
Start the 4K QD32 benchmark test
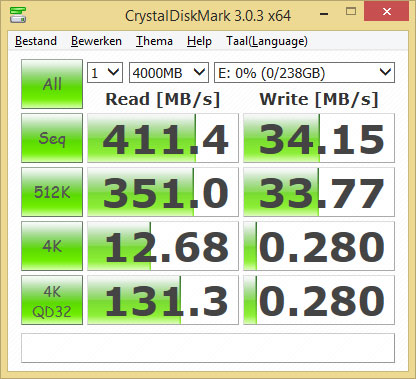click(x=52, y=300)
